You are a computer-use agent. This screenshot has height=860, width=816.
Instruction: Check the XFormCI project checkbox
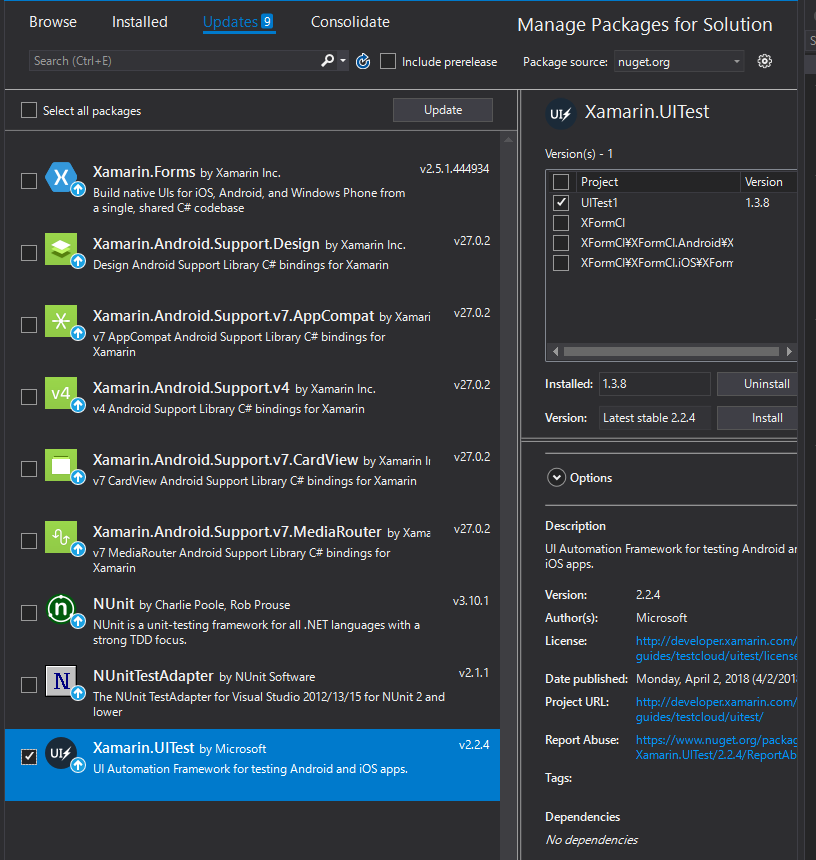click(560, 223)
